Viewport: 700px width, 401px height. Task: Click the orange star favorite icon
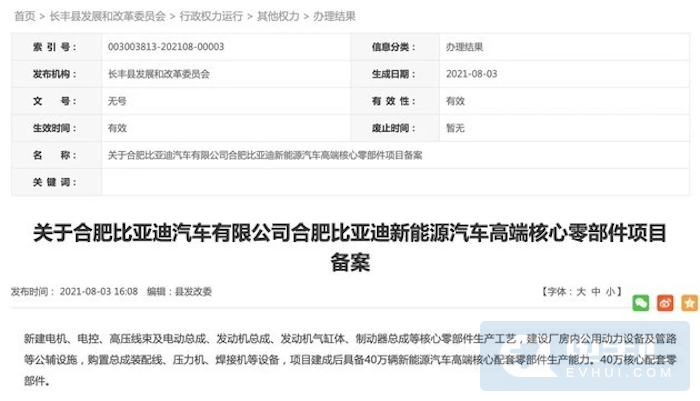tap(688, 302)
